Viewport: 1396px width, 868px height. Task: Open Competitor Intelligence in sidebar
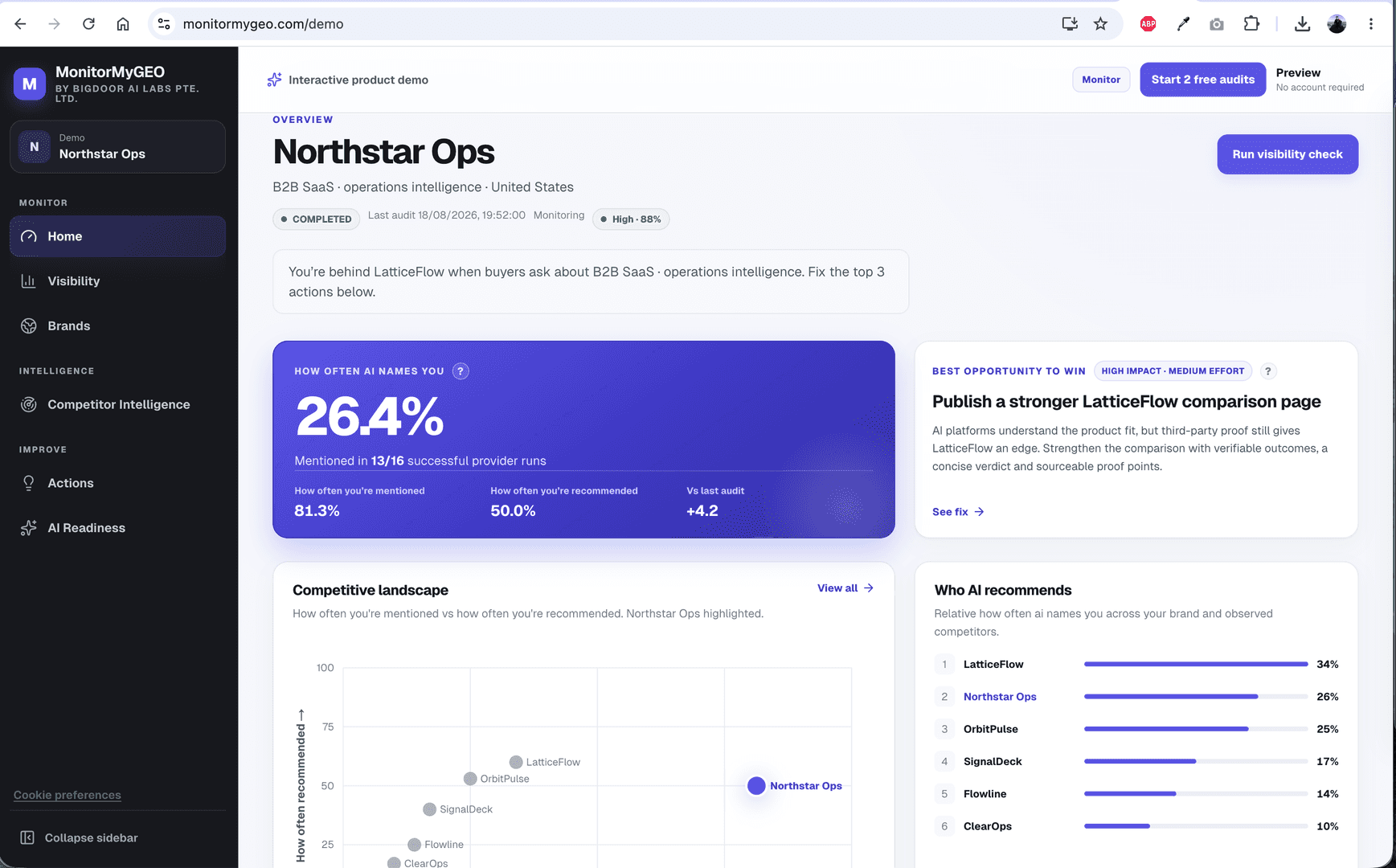(117, 404)
